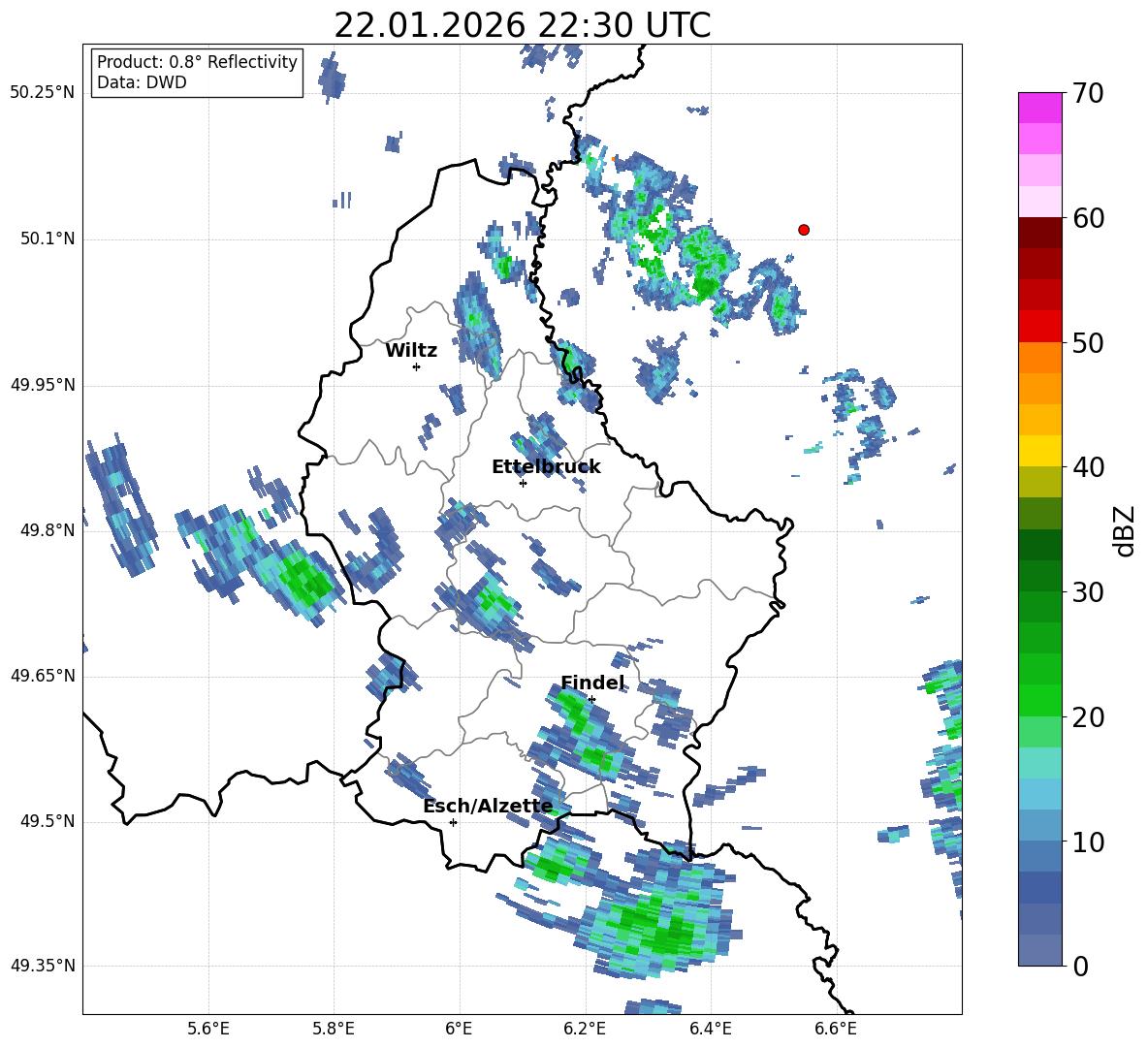Click the 6°E longitude label
Viewport: 1148px width, 1048px height.
pos(459,1029)
